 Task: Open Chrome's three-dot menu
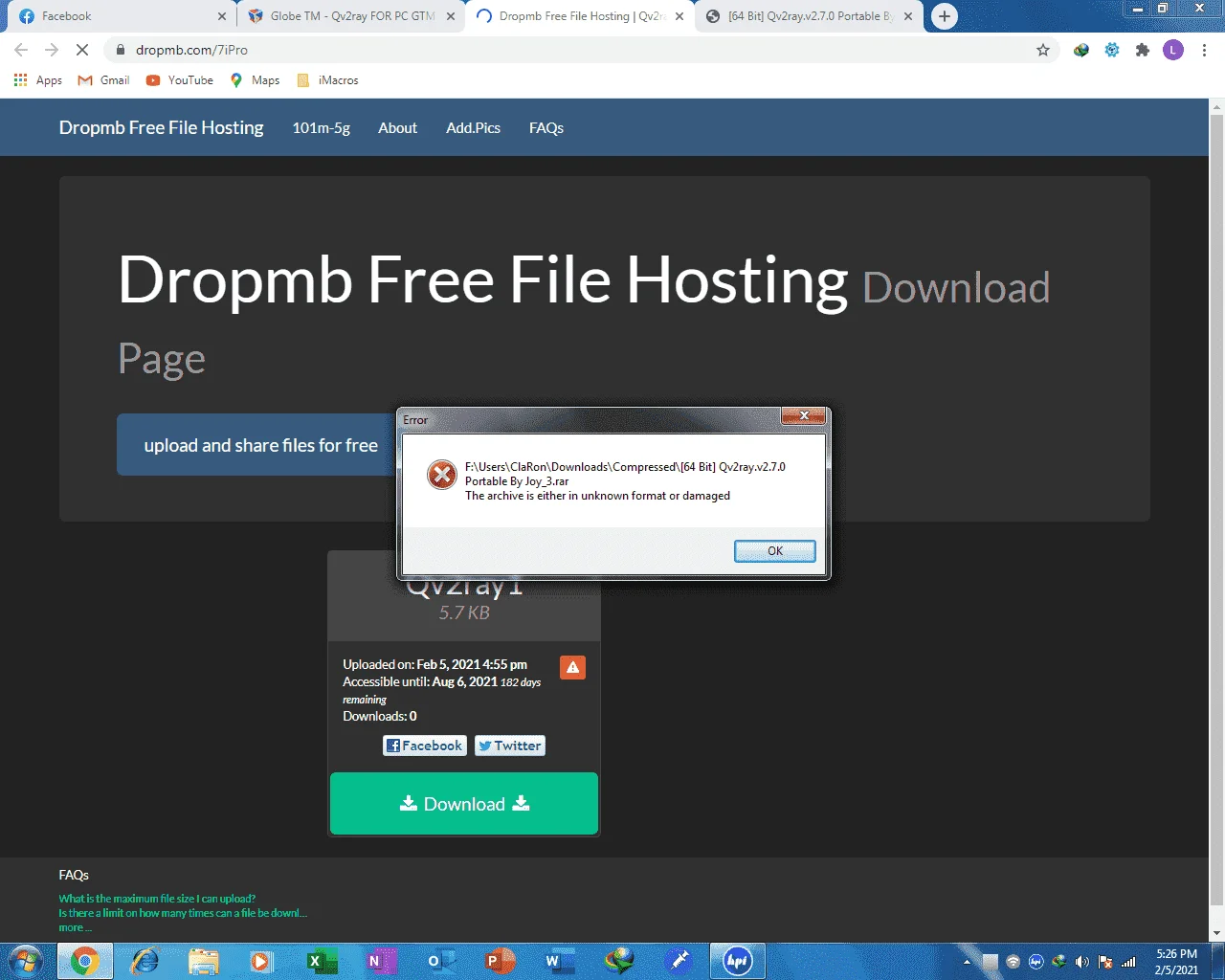pyautogui.click(x=1204, y=50)
